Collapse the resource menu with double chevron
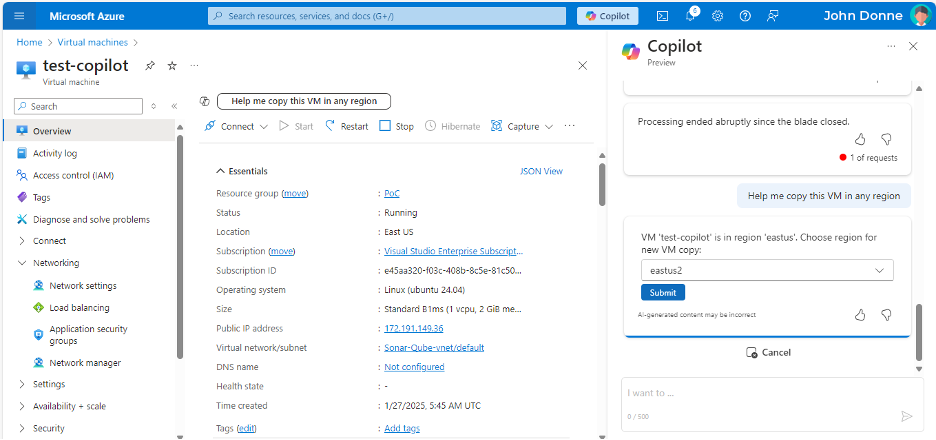936x440 pixels. point(174,106)
